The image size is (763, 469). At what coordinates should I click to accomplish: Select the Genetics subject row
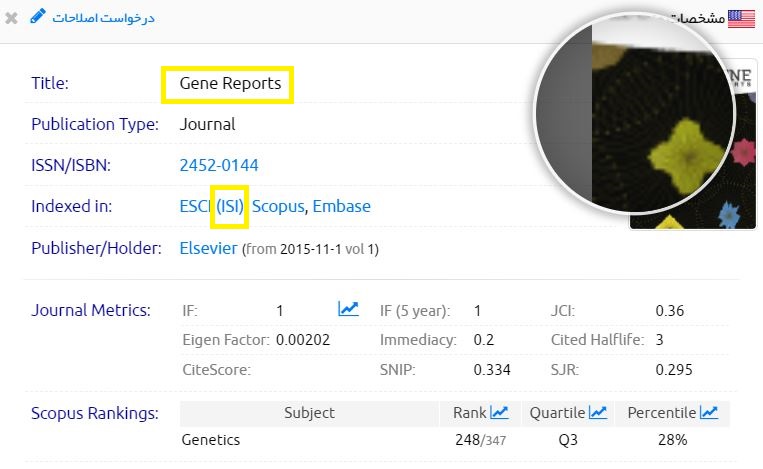pyautogui.click(x=211, y=439)
